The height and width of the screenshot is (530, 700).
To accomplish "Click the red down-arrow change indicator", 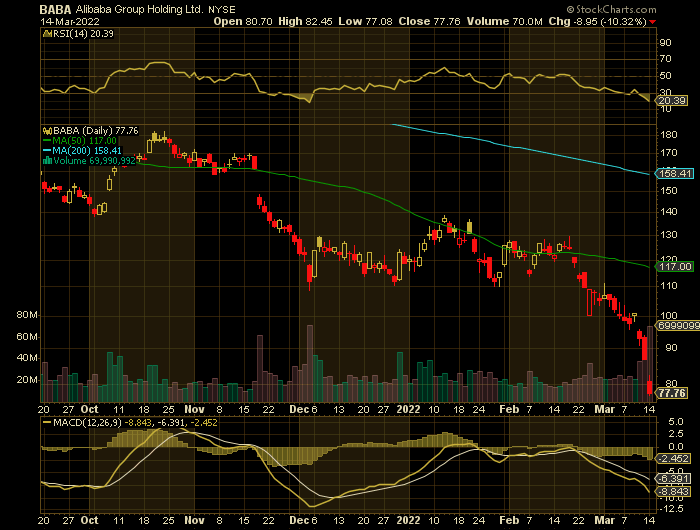I will point(653,22).
